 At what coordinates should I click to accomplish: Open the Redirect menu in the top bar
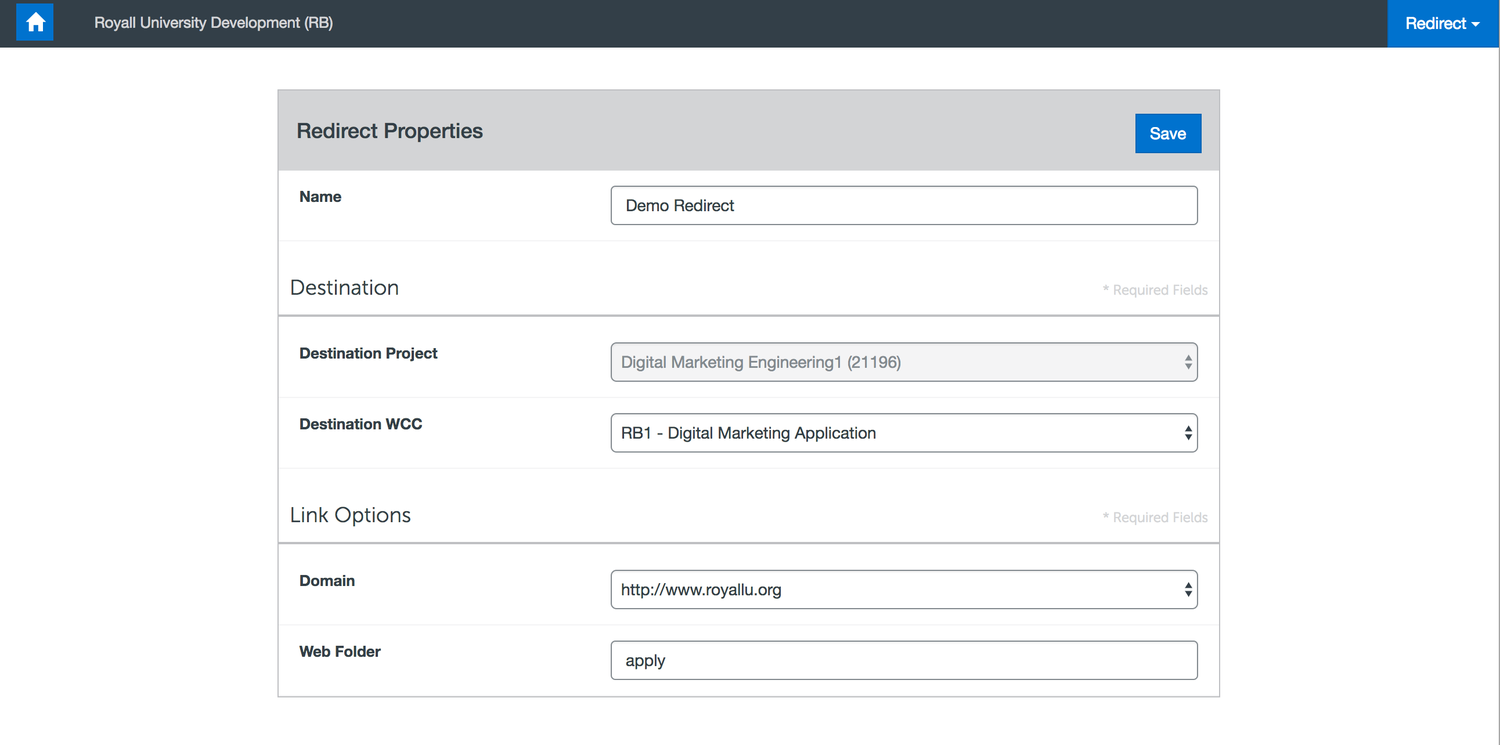pyautogui.click(x=1442, y=24)
